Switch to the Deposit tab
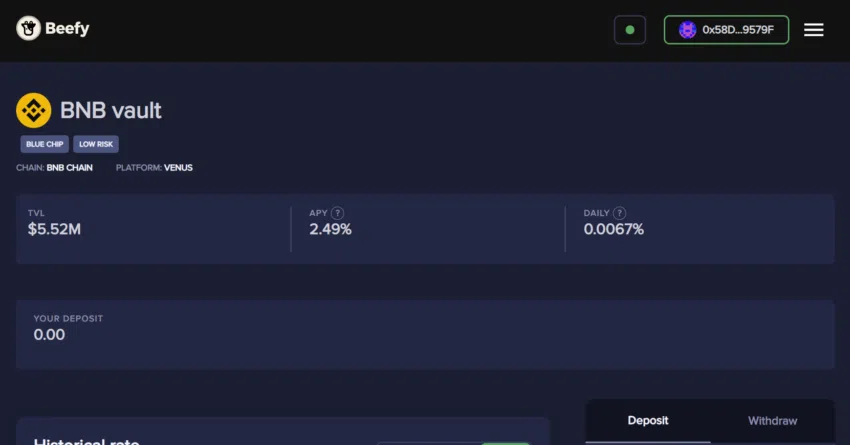Viewport: 850px width, 445px height. (x=648, y=421)
